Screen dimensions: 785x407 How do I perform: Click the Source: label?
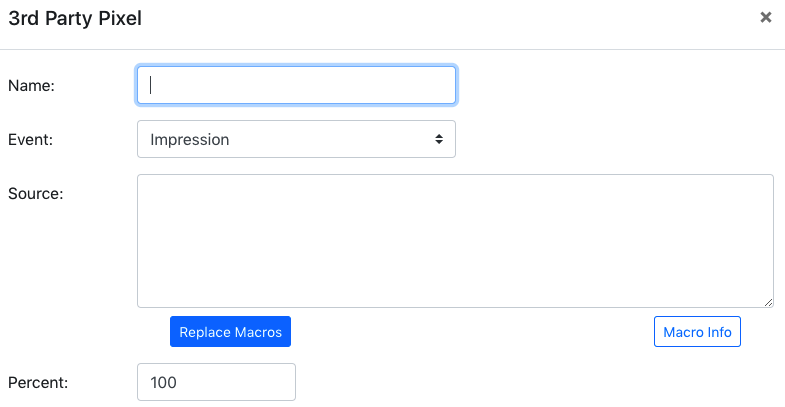click(x=36, y=194)
